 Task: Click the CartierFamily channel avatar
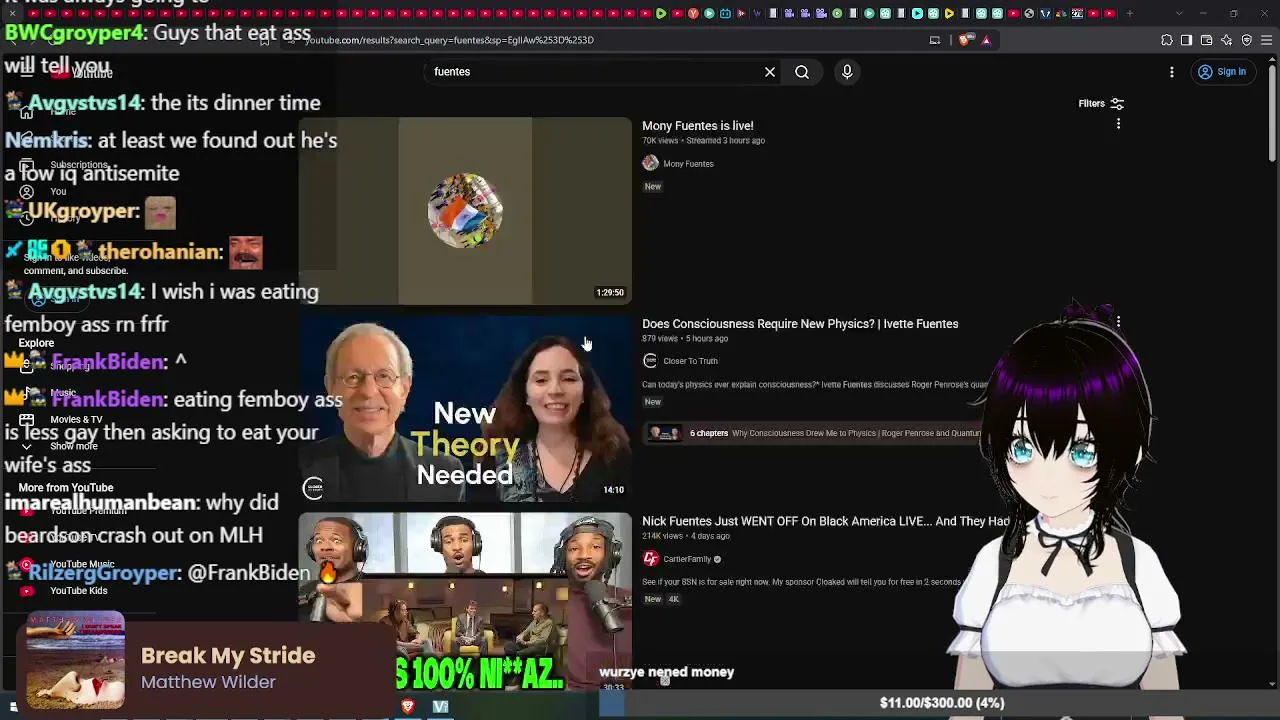pyautogui.click(x=651, y=559)
